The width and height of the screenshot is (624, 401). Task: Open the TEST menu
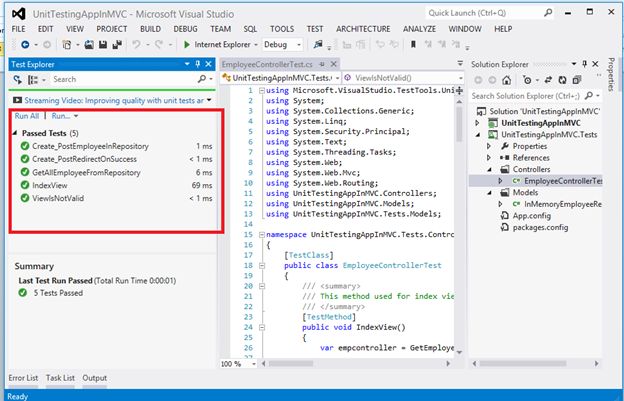(314, 29)
